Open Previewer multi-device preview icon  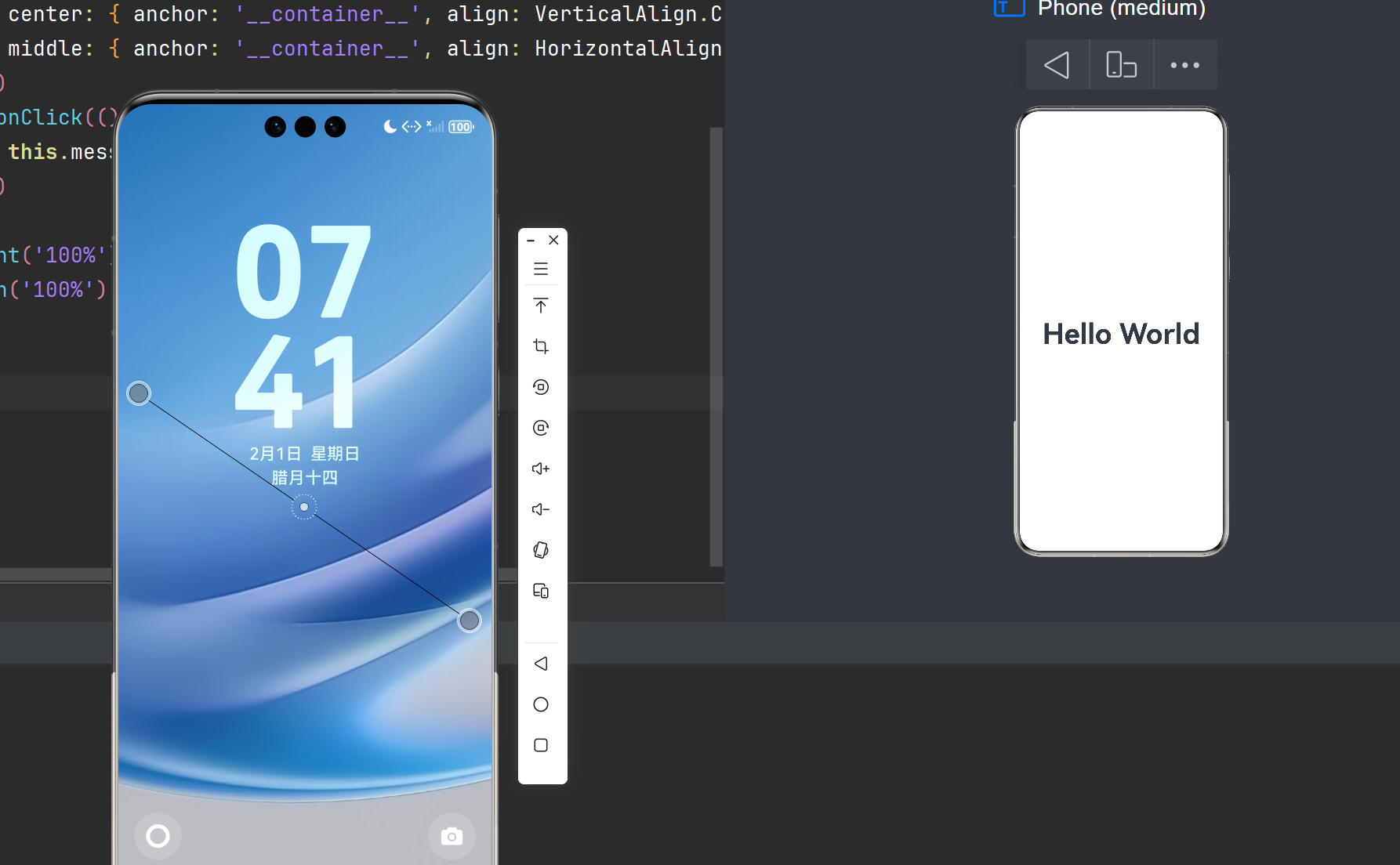click(1121, 65)
